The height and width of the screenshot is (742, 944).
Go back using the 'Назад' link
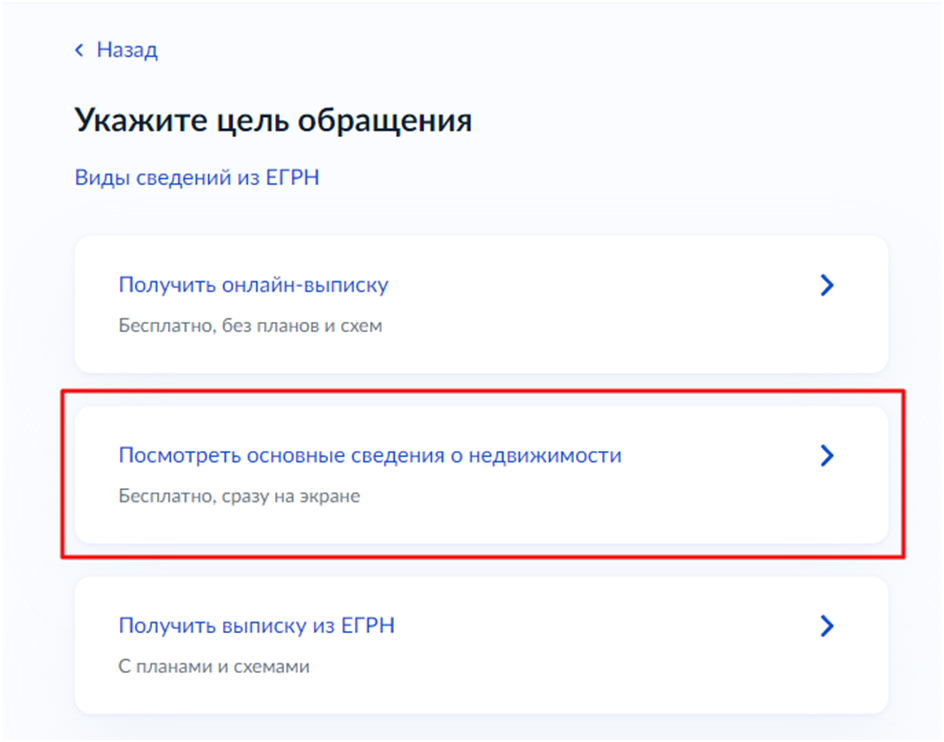(127, 50)
